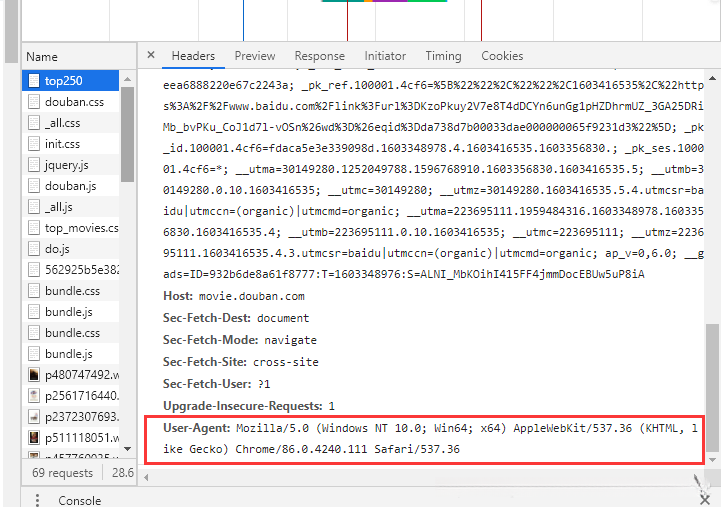Select the top250 request
Screen dimensions: 721x507
70,81
